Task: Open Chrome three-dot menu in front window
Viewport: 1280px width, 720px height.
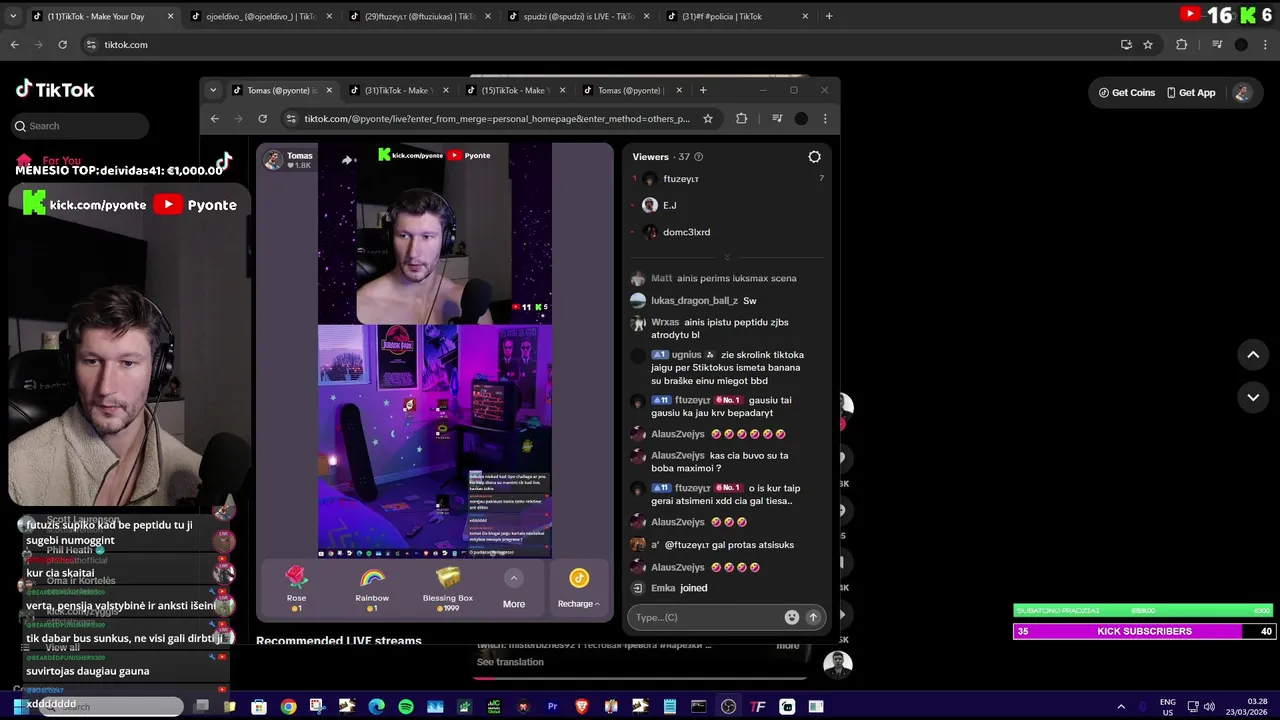Action: (824, 118)
